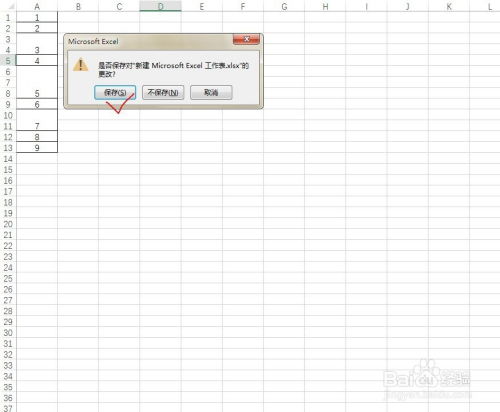Click the Microsoft Excel dialog title bar
This screenshot has height=412, width=500.
point(148,41)
